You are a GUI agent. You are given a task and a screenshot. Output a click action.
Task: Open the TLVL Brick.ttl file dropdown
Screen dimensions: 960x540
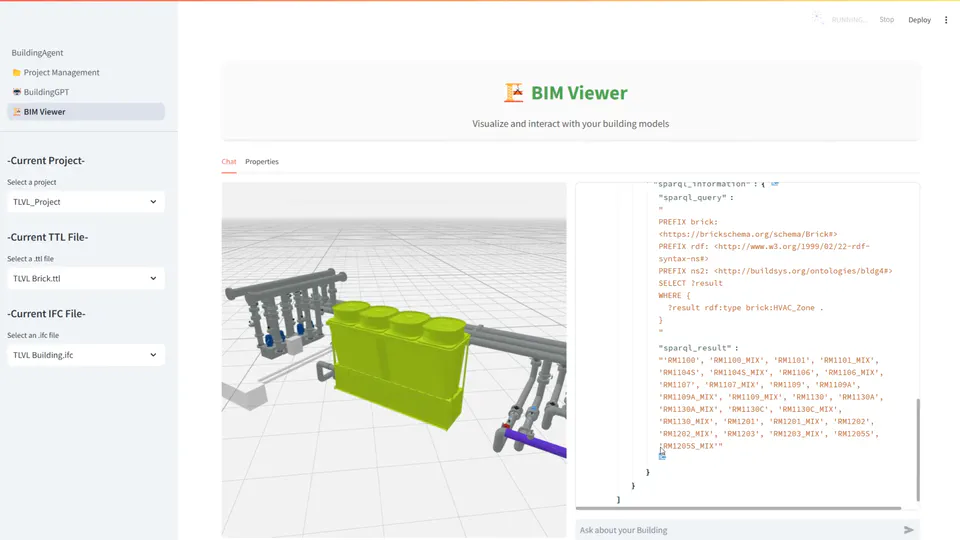86,278
